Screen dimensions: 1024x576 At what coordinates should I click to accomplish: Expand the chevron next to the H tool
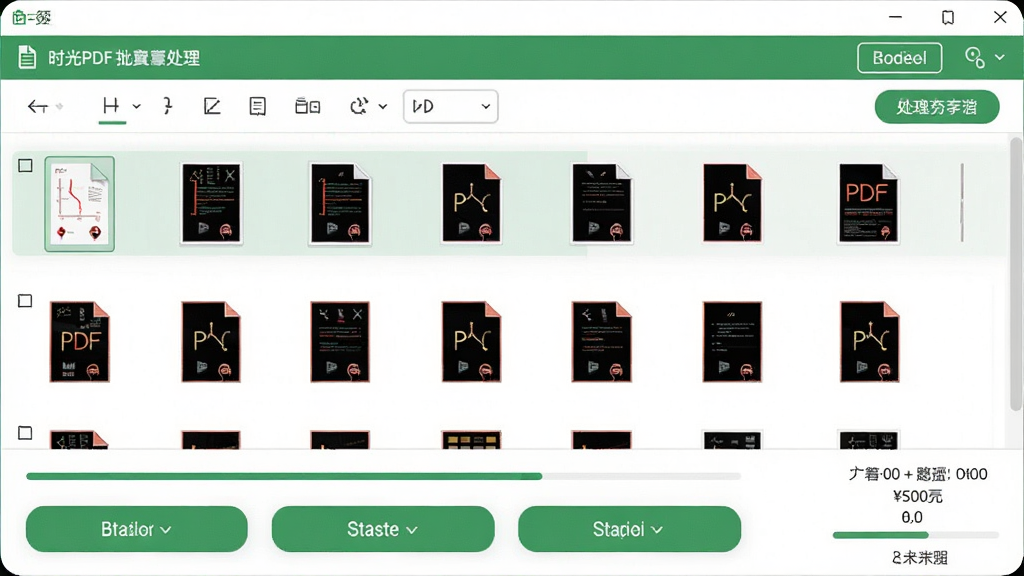(x=136, y=106)
